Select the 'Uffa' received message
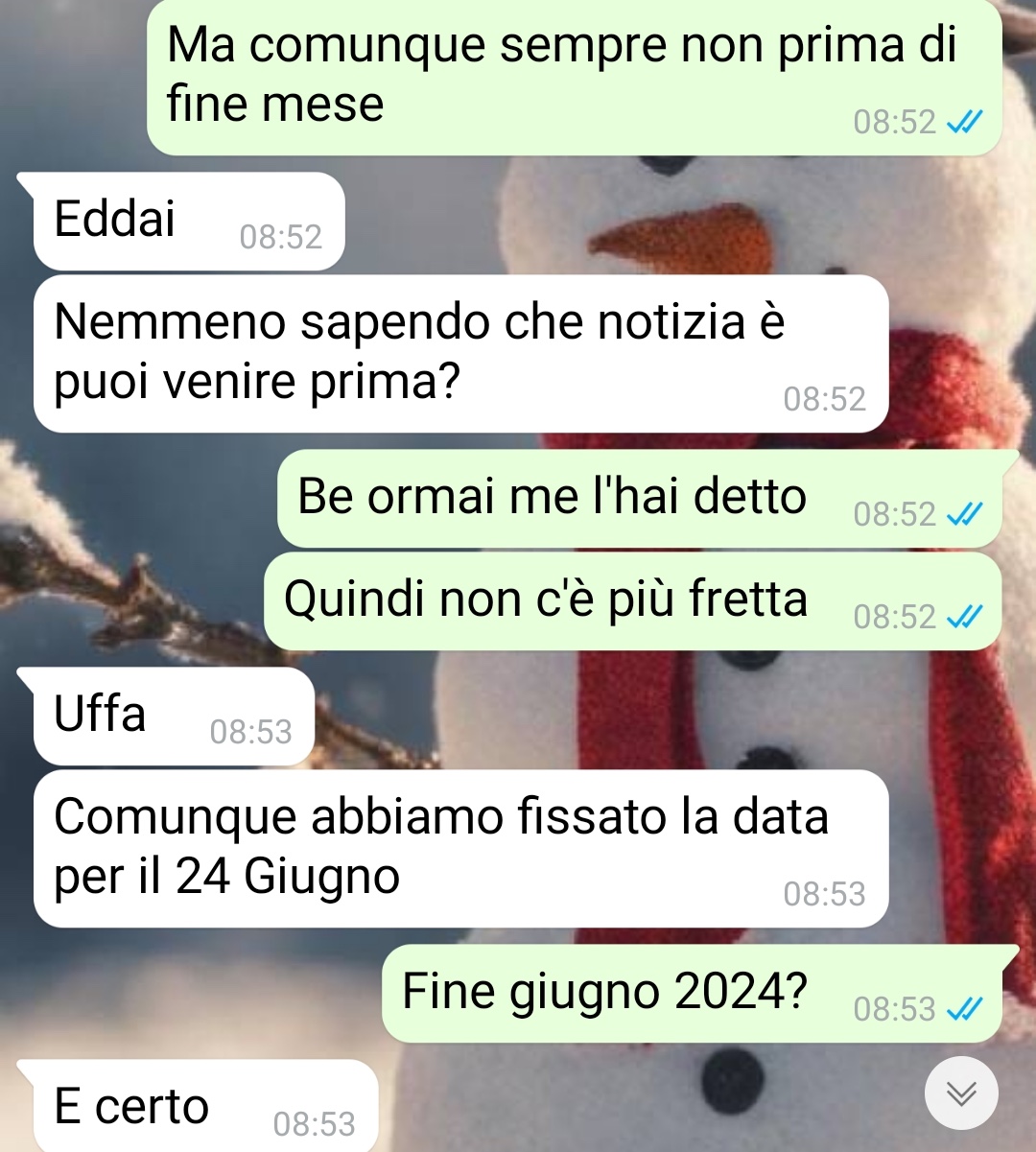 click(x=175, y=717)
